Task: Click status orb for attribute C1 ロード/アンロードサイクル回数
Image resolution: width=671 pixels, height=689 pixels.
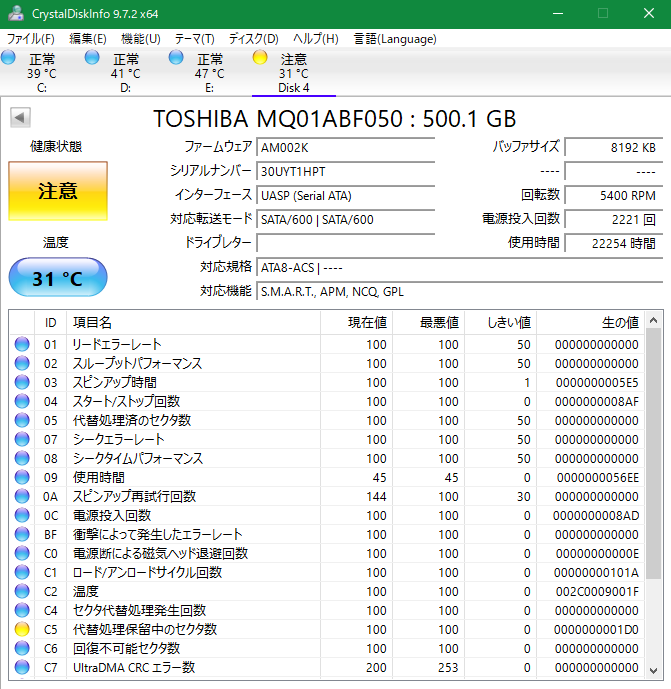Action: (x=22, y=572)
